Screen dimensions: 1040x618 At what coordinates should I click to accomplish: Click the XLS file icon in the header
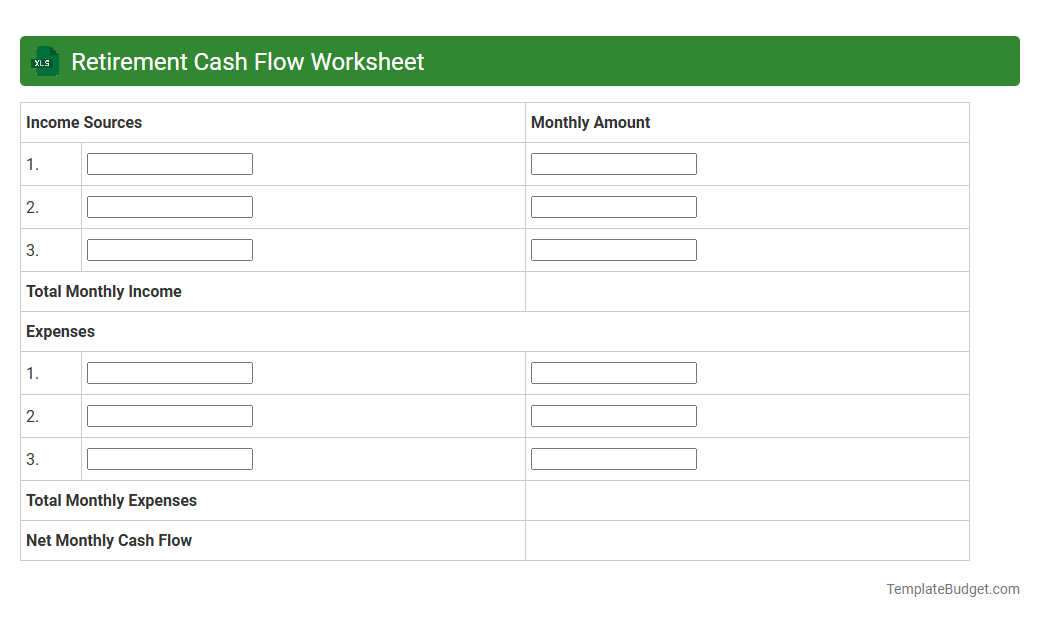point(44,61)
